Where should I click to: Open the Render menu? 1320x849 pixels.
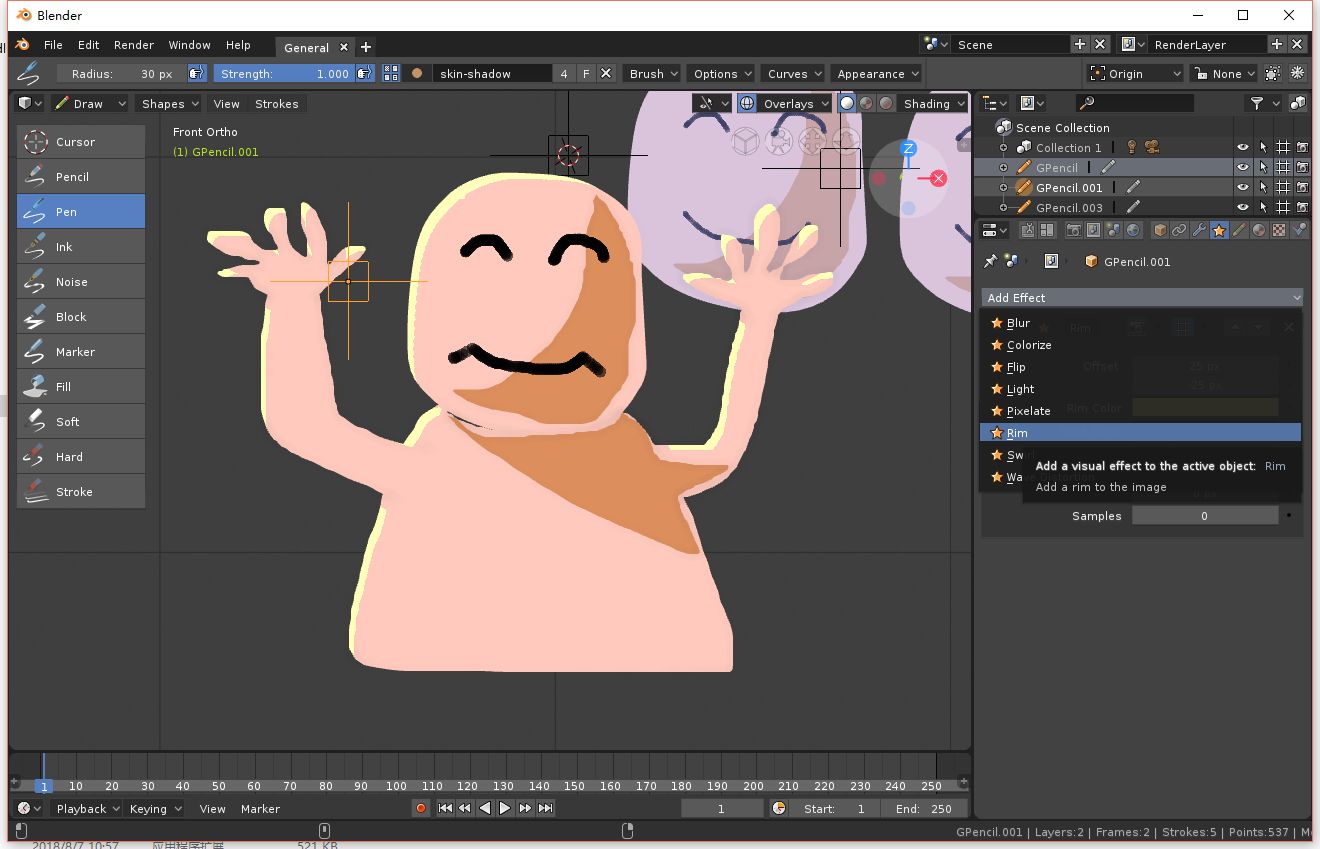133,45
